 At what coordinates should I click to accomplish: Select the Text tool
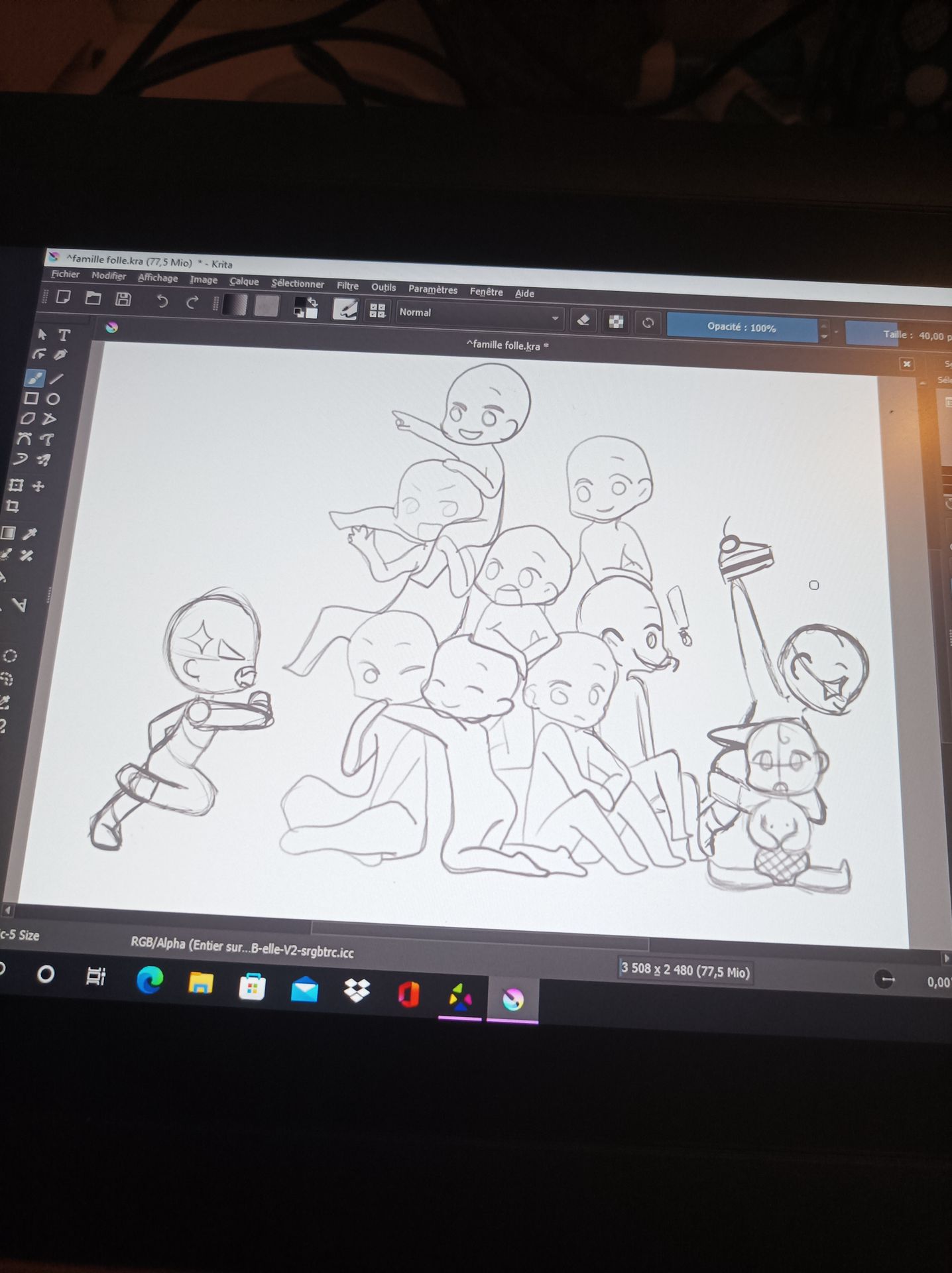(x=64, y=335)
